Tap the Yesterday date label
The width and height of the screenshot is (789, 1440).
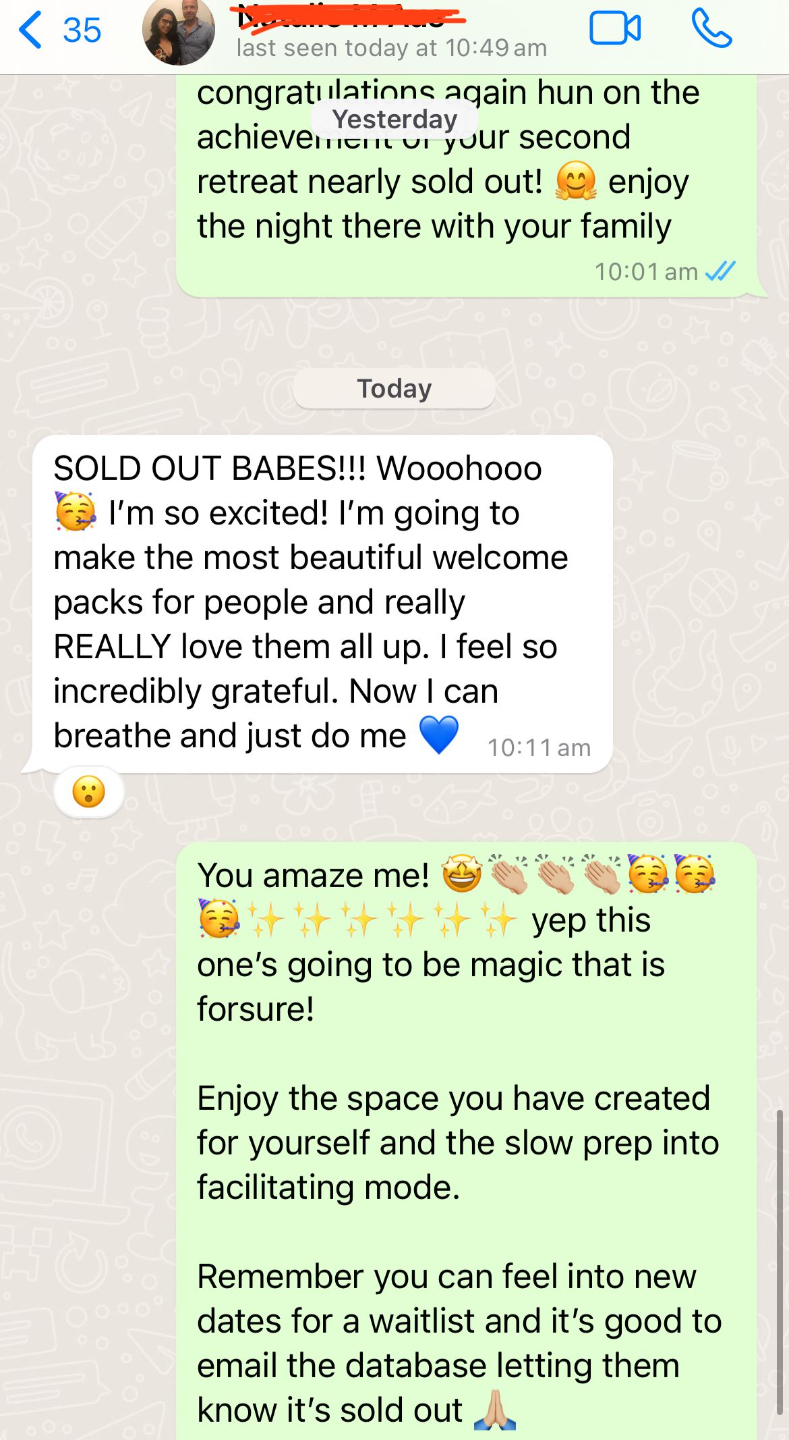point(394,119)
